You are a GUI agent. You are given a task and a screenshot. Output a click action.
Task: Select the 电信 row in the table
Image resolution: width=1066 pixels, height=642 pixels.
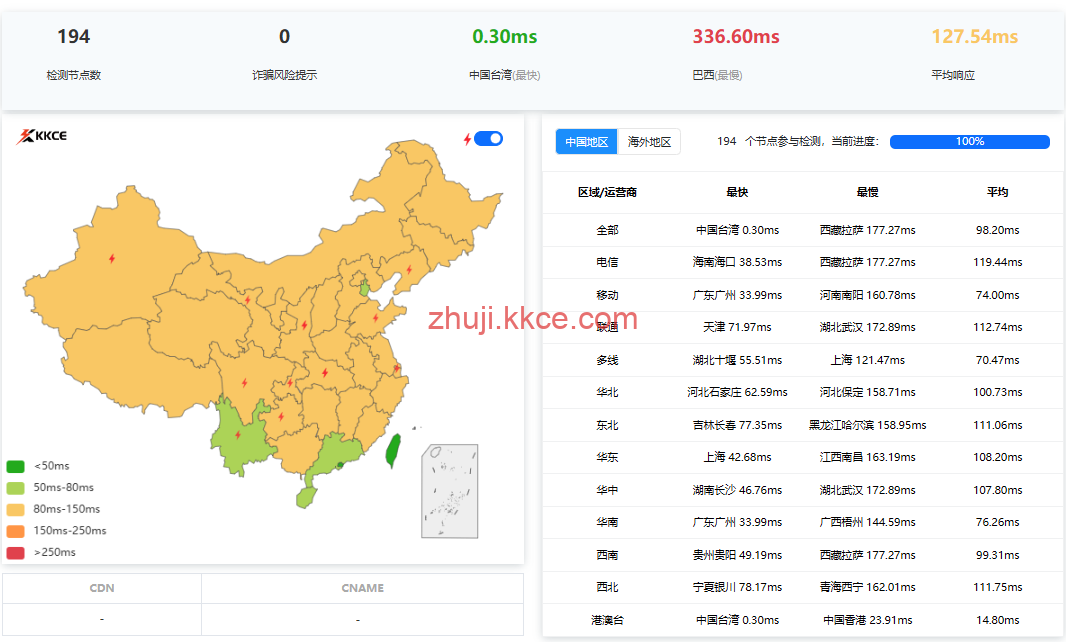pos(607,262)
